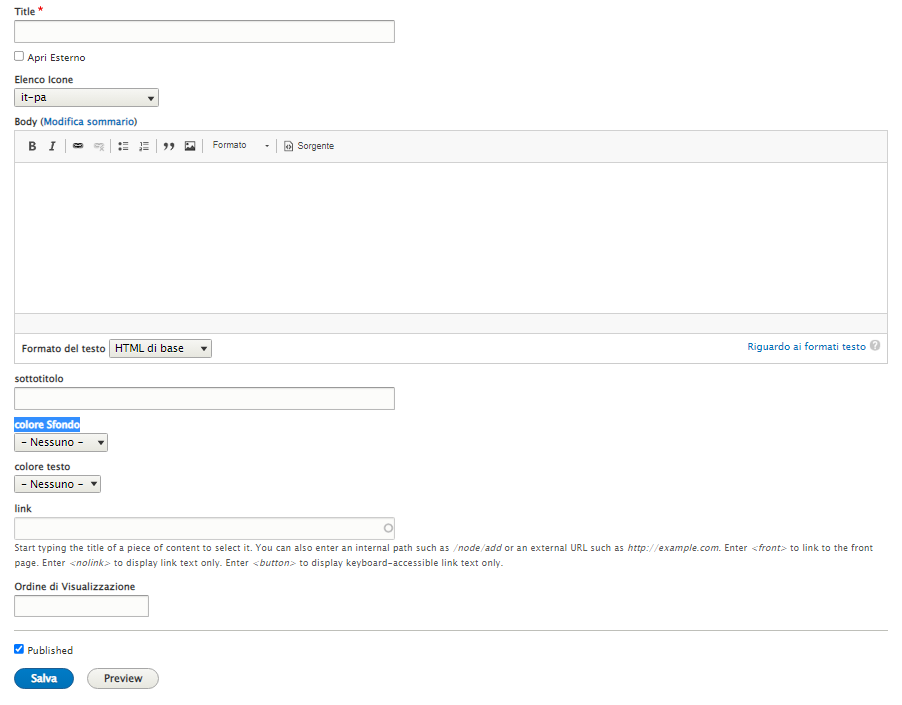Toggle bold formatting in editor toolbar
Image resolution: width=902 pixels, height=705 pixels.
point(32,146)
